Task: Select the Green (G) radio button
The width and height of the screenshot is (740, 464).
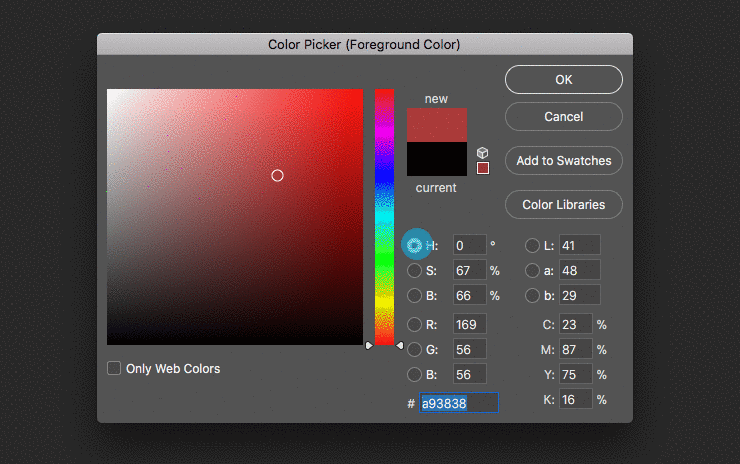Action: click(415, 349)
